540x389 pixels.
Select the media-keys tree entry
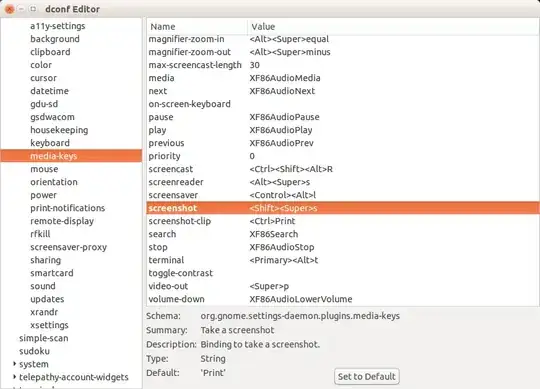(x=71, y=156)
